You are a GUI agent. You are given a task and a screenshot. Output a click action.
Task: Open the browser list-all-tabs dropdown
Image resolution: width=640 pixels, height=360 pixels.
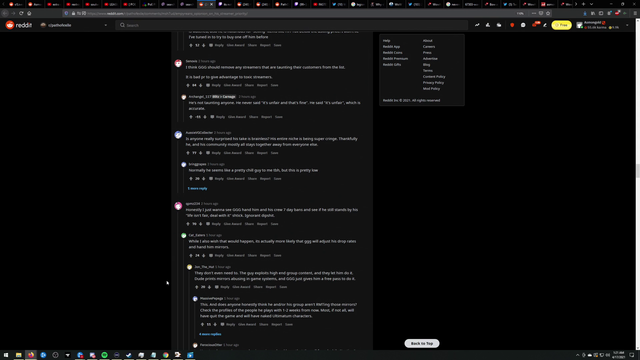click(591, 4)
